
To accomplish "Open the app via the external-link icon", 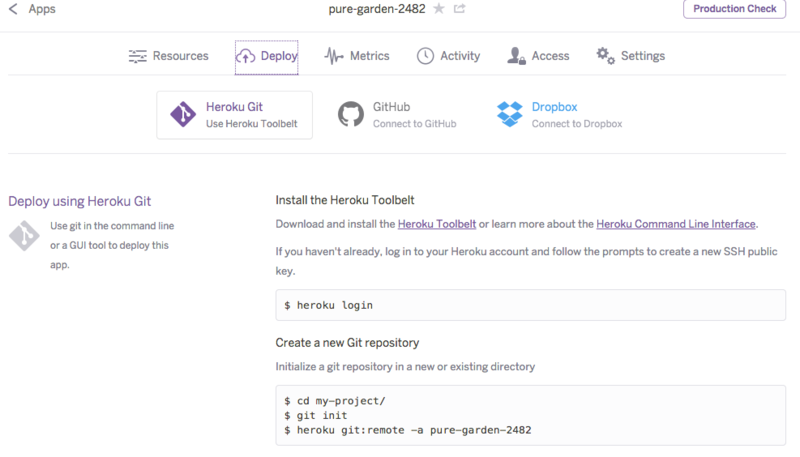I will 460,9.
